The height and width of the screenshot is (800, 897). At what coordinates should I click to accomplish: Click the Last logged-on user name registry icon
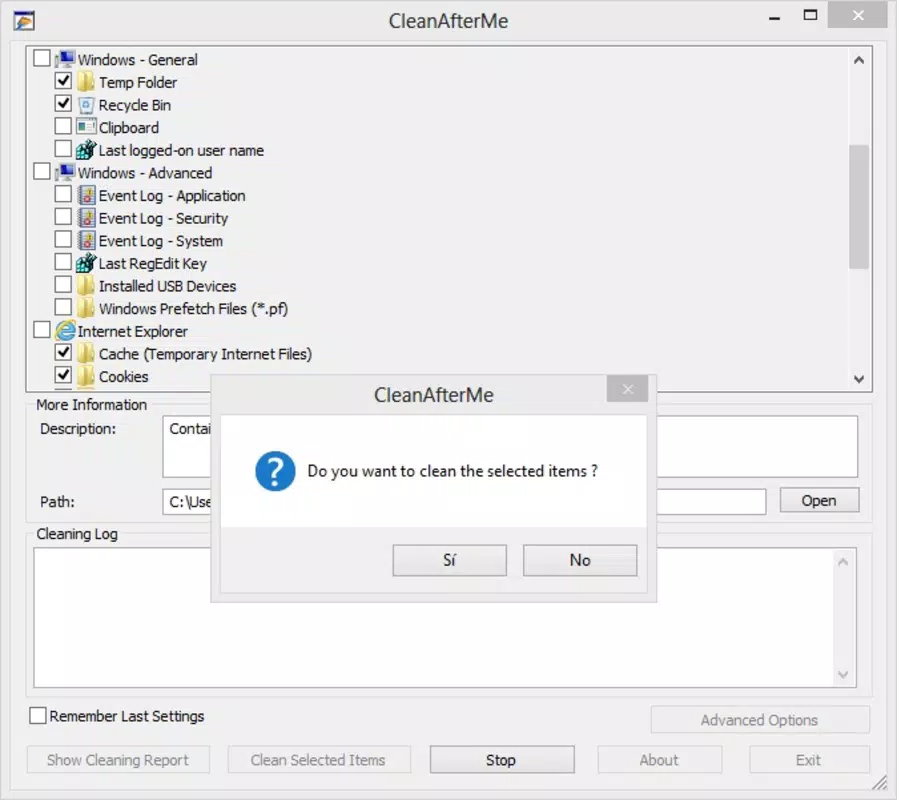tap(86, 150)
